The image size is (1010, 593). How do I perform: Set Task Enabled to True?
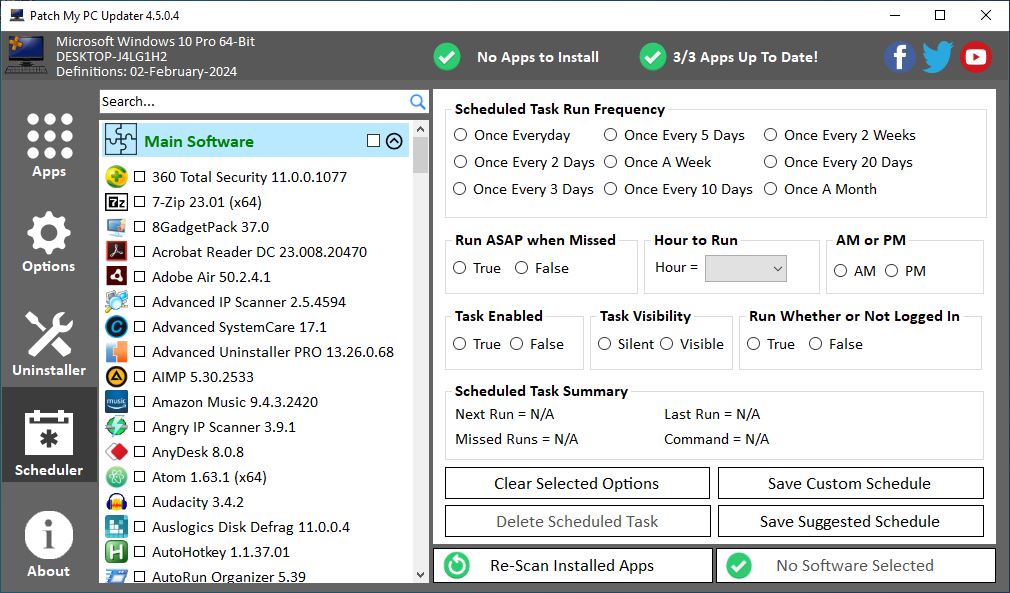[x=459, y=344]
